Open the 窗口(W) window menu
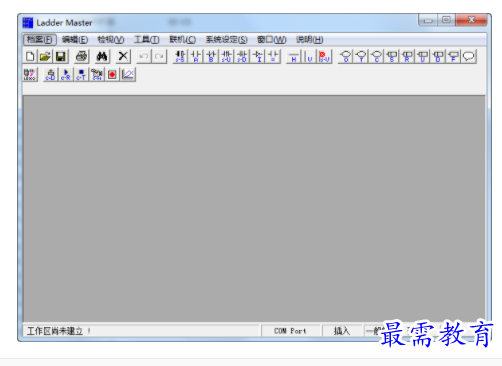The image size is (502, 366). [271, 40]
